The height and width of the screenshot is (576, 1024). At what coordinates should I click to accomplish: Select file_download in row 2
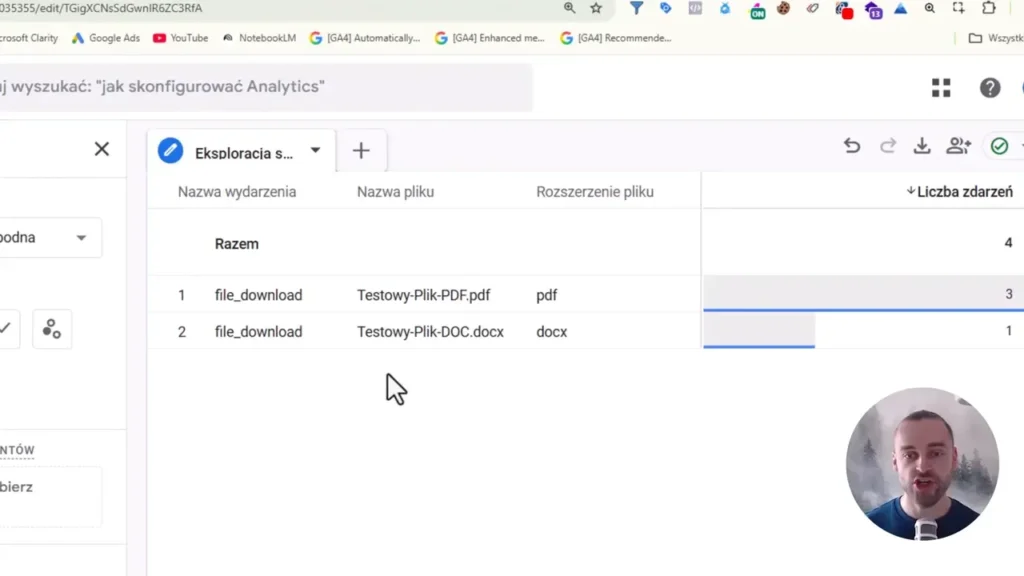point(259,332)
